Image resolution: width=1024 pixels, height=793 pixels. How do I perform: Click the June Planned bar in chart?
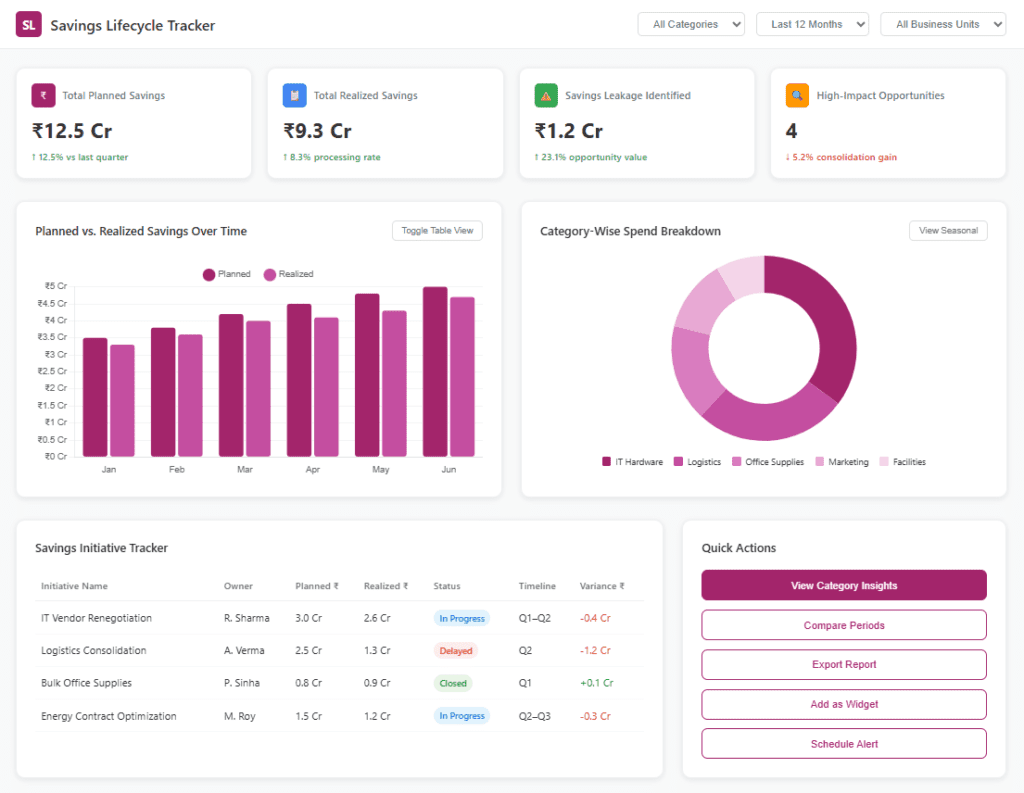pos(435,372)
